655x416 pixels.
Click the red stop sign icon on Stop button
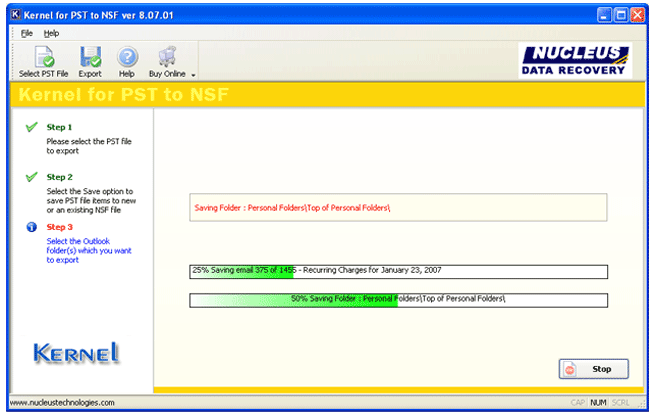(x=570, y=369)
